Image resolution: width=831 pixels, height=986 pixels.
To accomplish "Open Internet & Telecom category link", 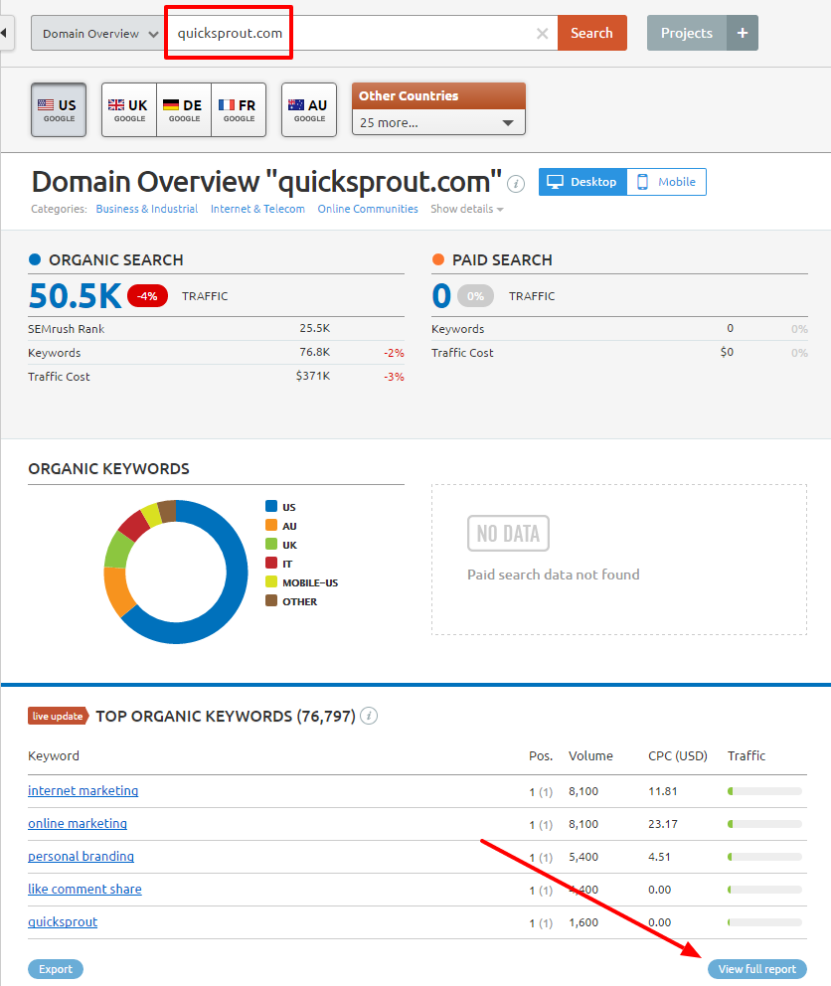I will click(258, 209).
